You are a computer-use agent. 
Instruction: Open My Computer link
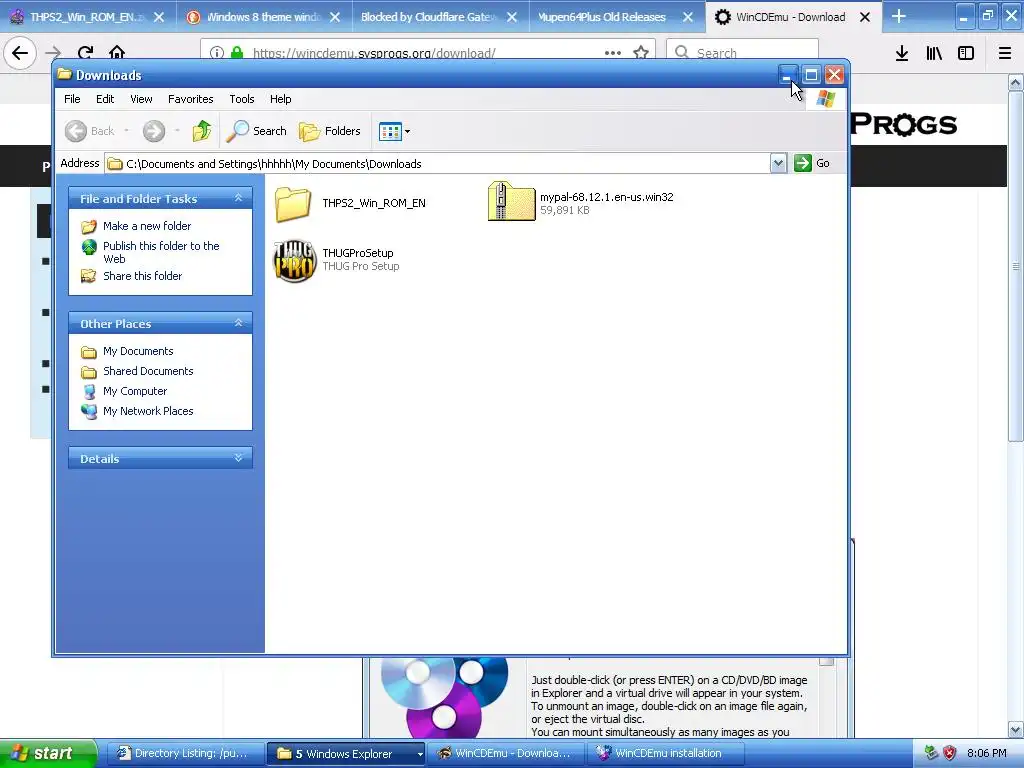click(x=135, y=391)
